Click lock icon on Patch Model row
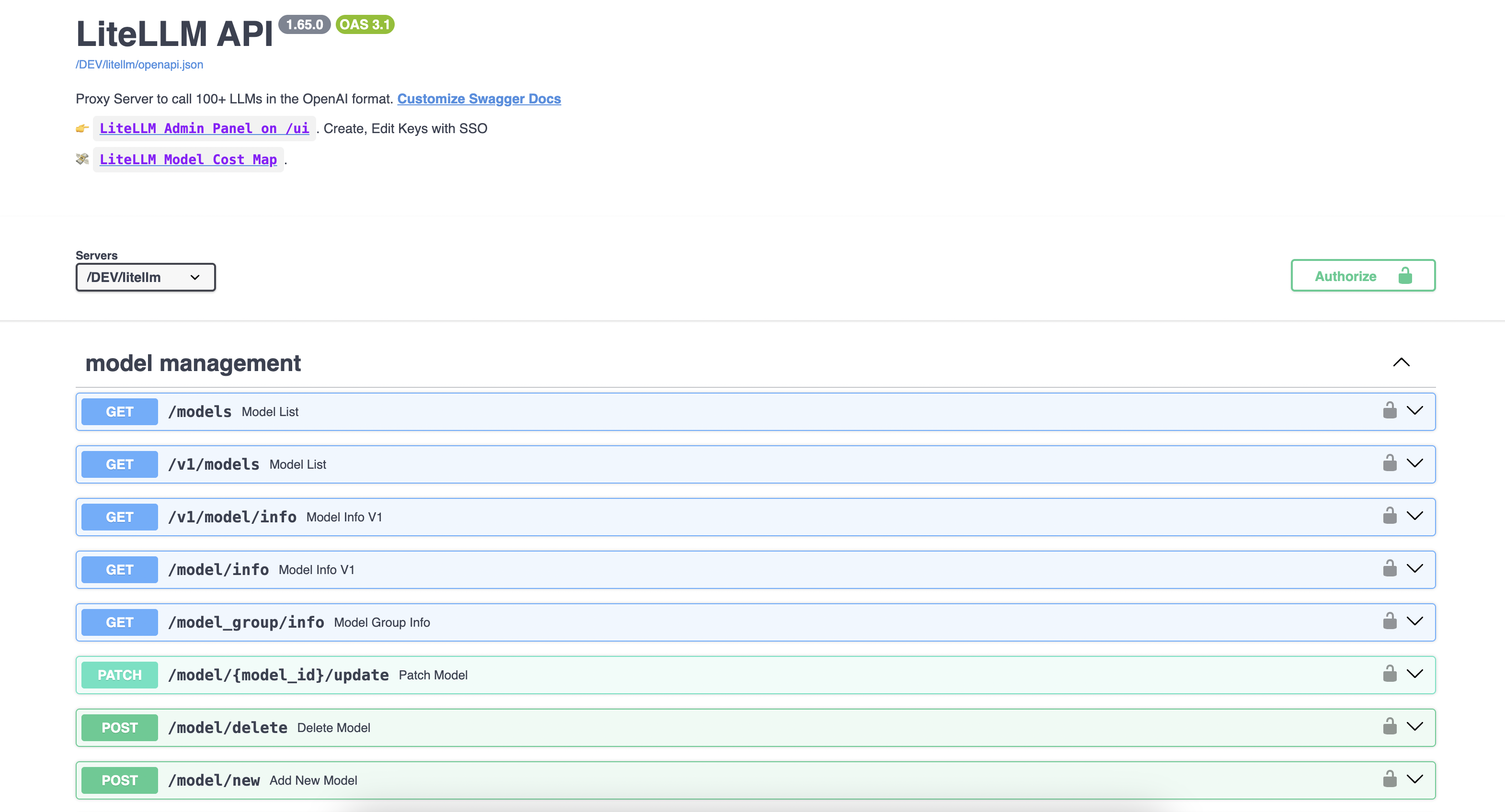The width and height of the screenshot is (1505, 812). click(x=1389, y=674)
